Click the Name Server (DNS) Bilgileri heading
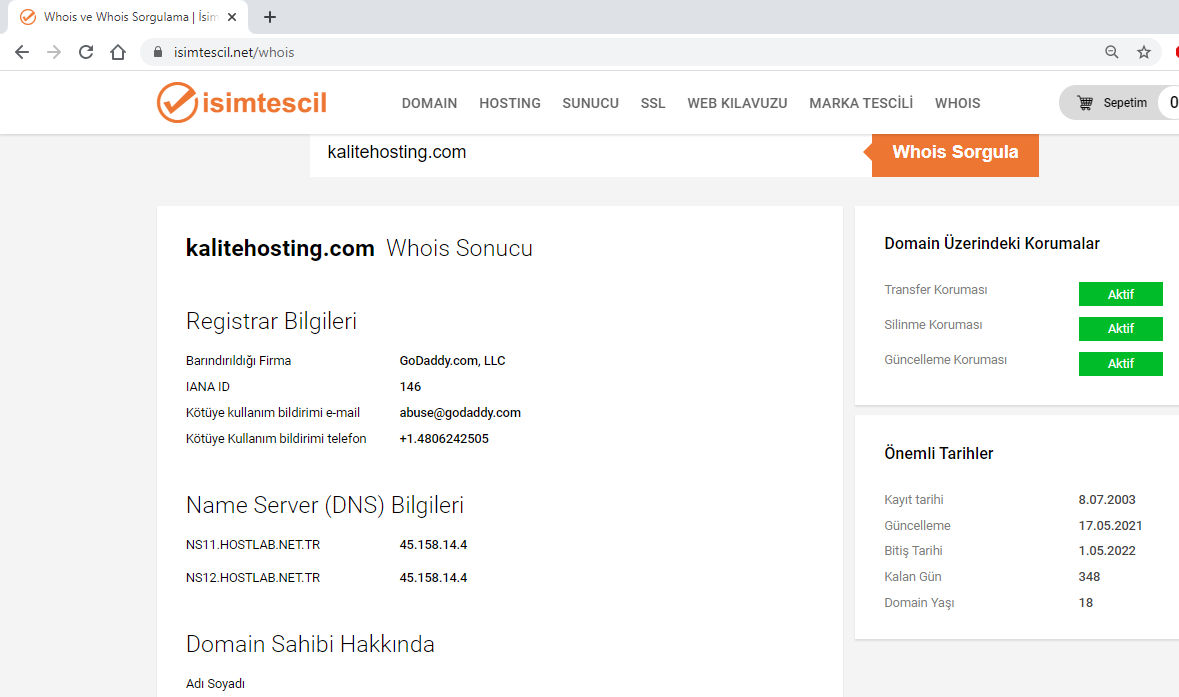 [325, 505]
